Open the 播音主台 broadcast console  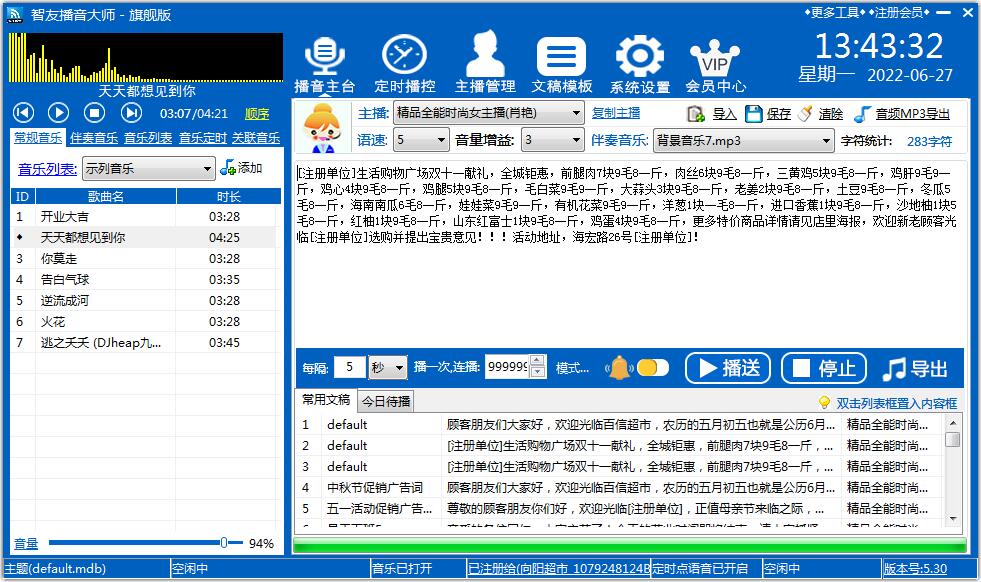(324, 65)
